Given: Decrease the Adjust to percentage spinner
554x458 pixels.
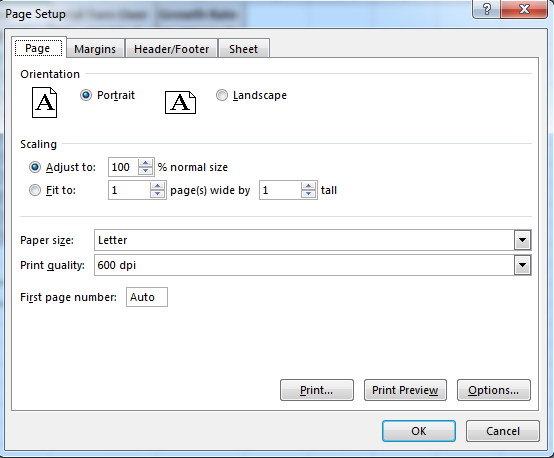Looking at the screenshot, I should point(146,171).
